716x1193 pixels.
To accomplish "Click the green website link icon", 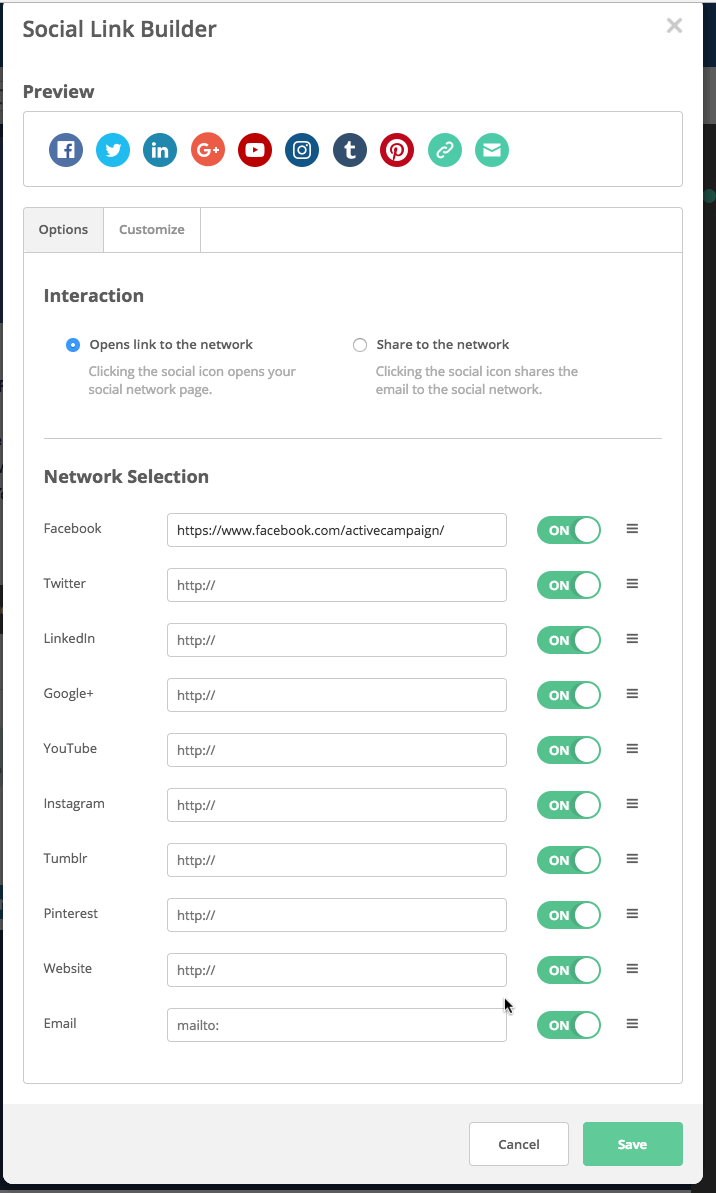I will (x=444, y=151).
